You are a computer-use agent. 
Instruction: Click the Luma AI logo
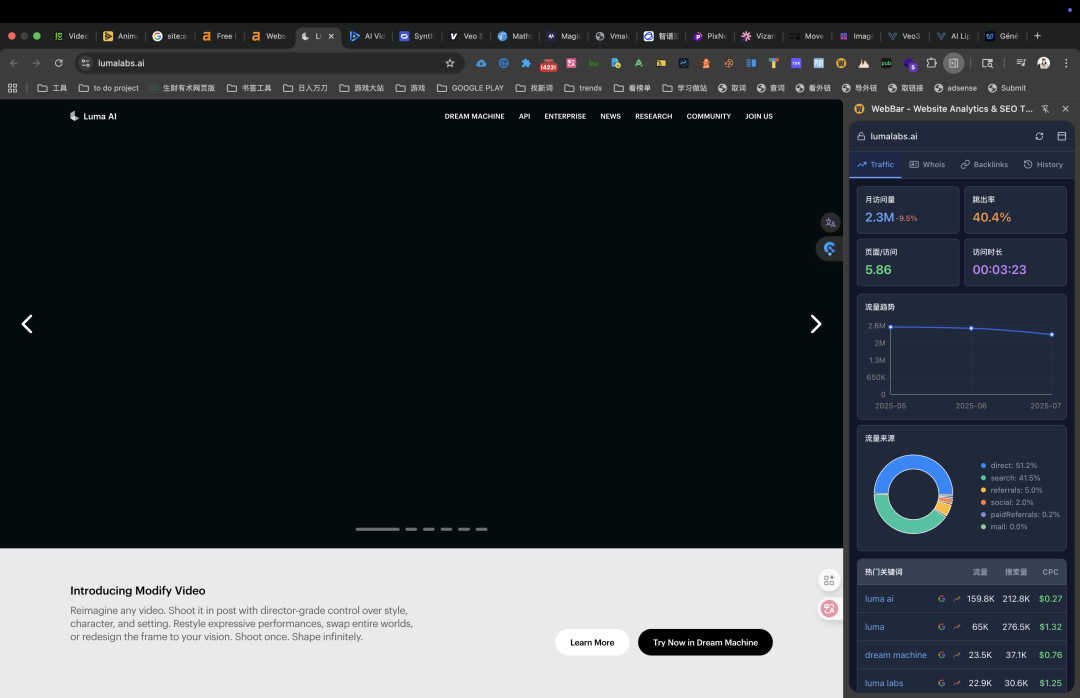(93, 116)
